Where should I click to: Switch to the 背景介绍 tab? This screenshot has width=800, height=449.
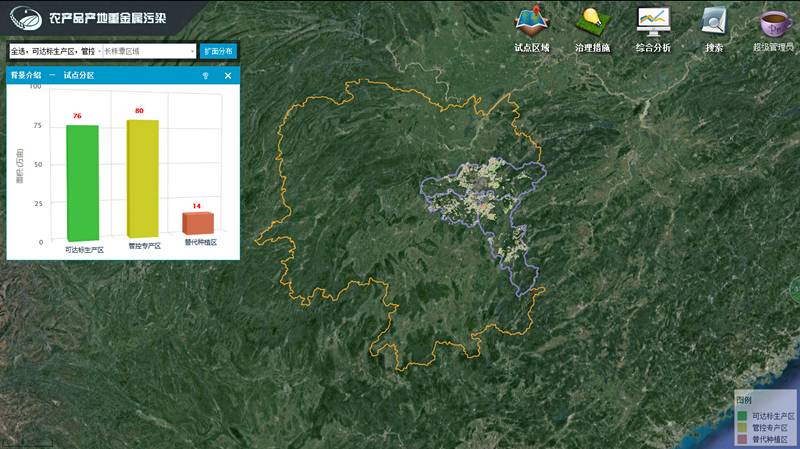[x=26, y=76]
